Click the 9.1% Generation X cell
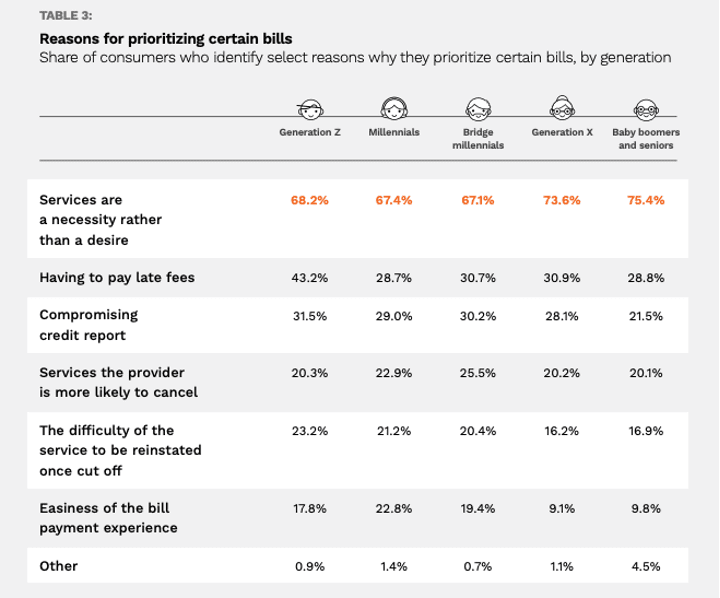The width and height of the screenshot is (720, 598). 562,508
